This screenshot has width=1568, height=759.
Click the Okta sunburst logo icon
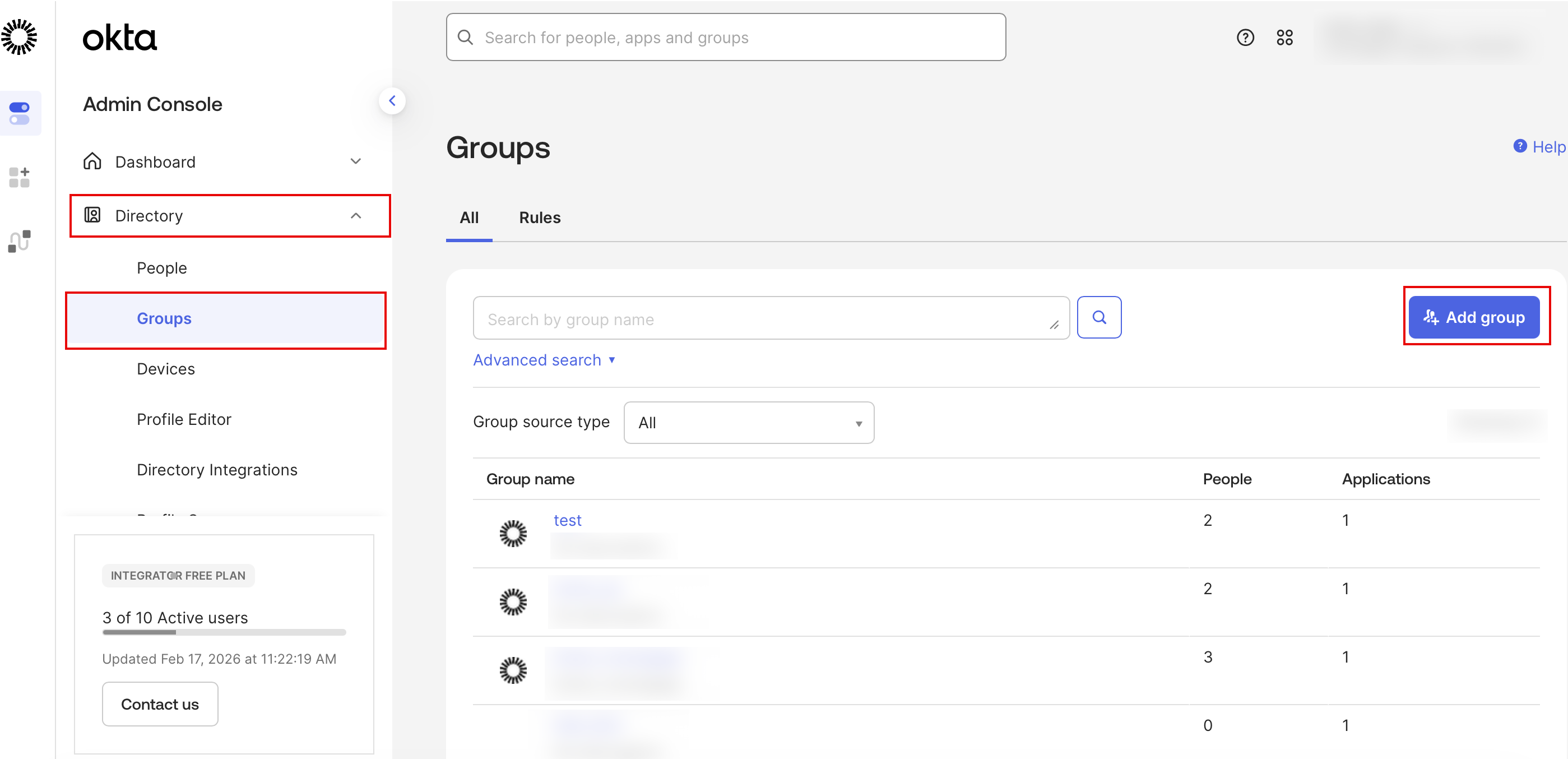tap(19, 36)
